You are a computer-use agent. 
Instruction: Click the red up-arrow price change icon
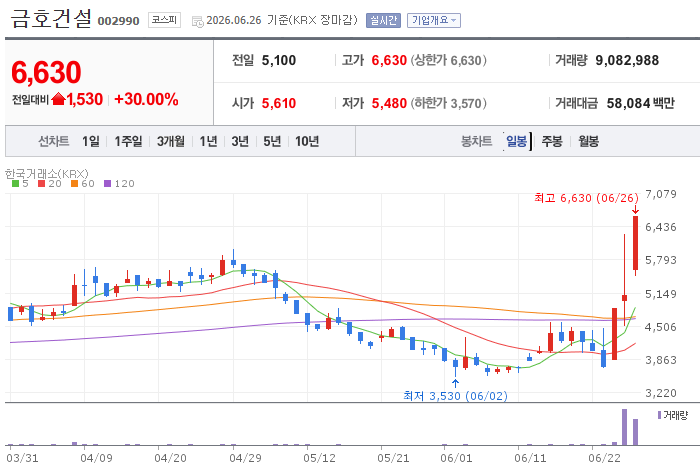(58, 99)
